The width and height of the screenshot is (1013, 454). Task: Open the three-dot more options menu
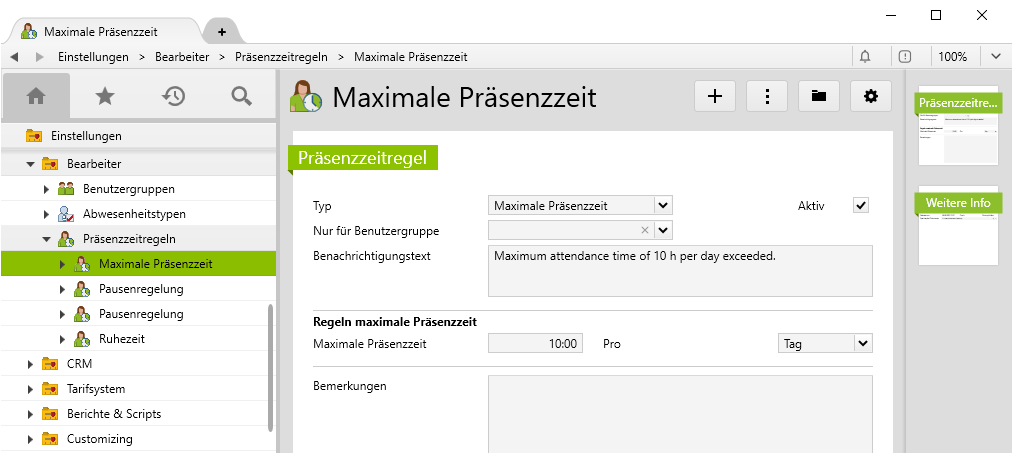coord(767,96)
